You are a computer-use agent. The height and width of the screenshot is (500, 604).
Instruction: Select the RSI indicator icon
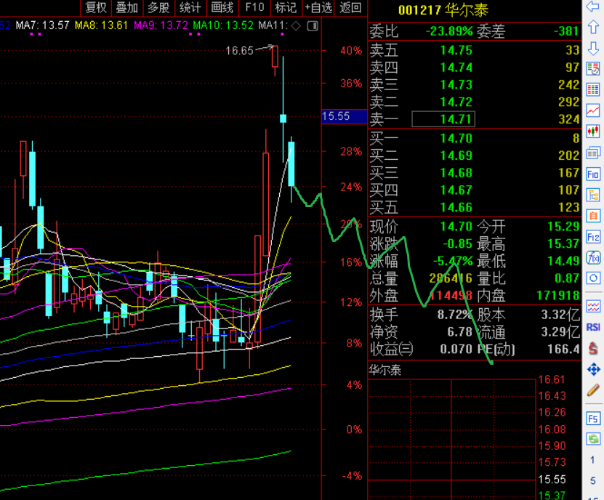[x=593, y=327]
